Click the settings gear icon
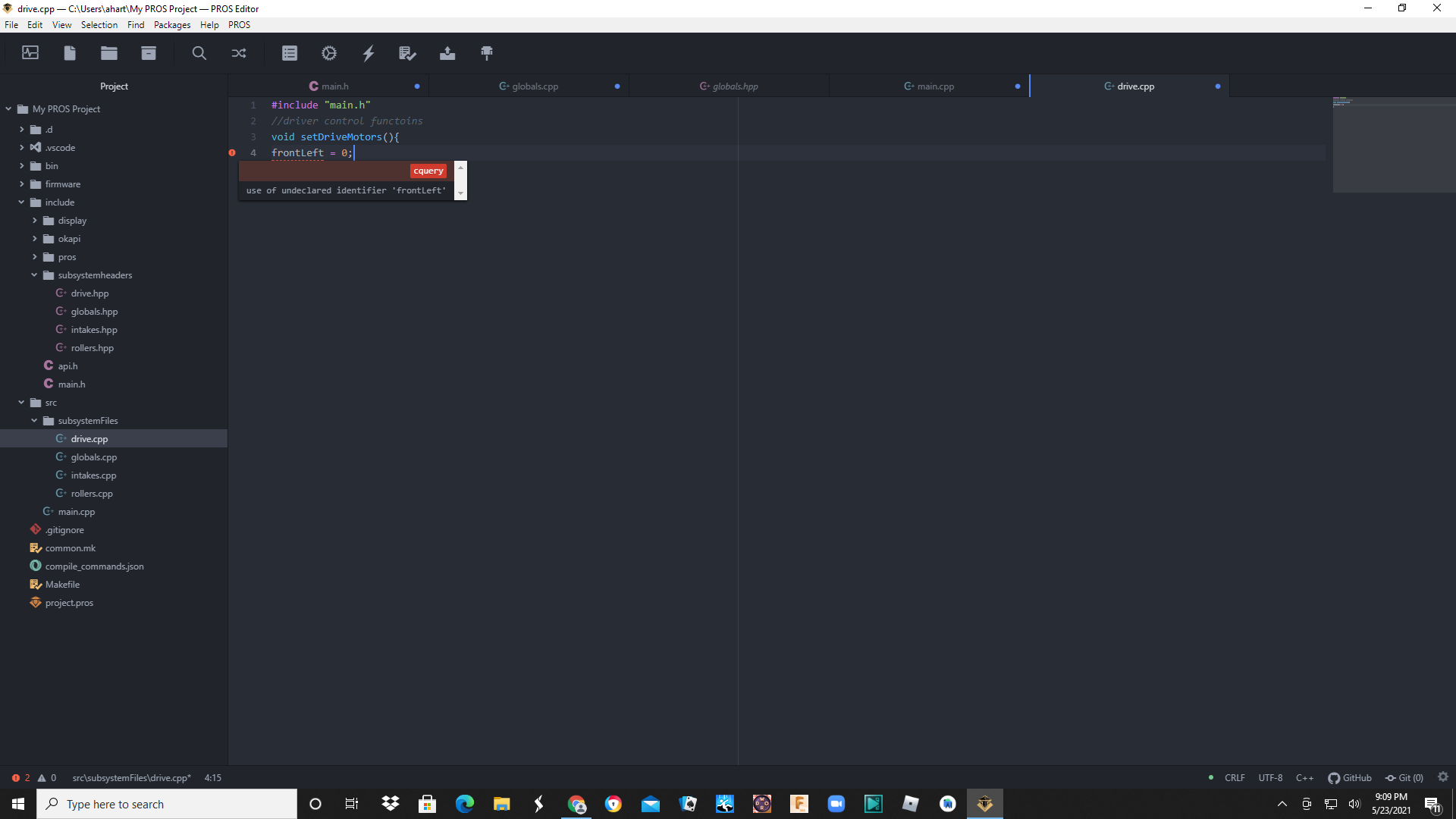The height and width of the screenshot is (819, 1456). point(329,53)
